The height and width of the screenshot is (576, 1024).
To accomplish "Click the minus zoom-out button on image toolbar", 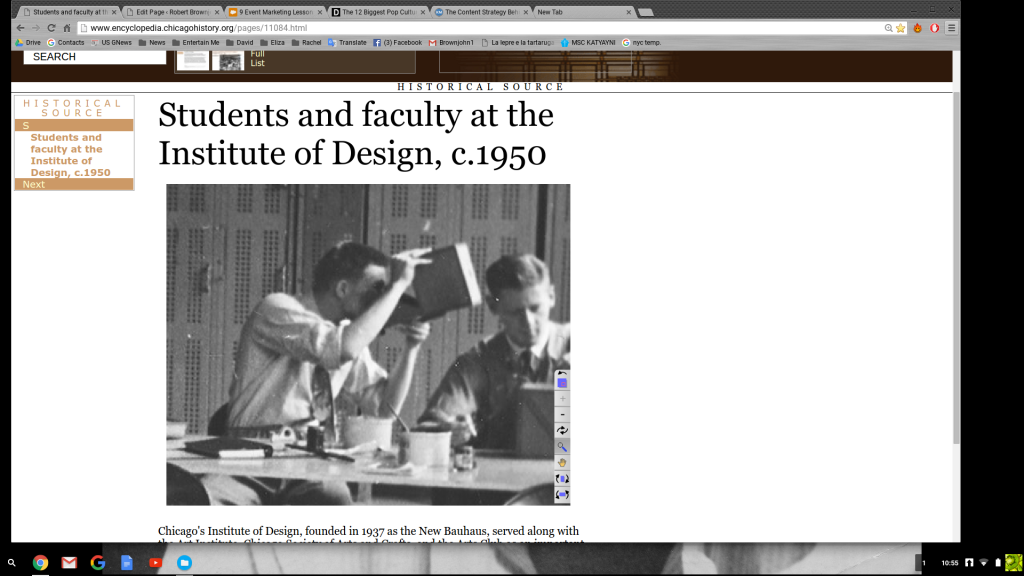I will point(562,415).
